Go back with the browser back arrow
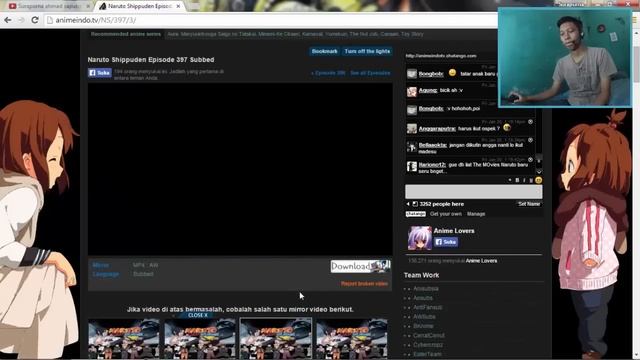The image size is (640, 360). [8, 20]
